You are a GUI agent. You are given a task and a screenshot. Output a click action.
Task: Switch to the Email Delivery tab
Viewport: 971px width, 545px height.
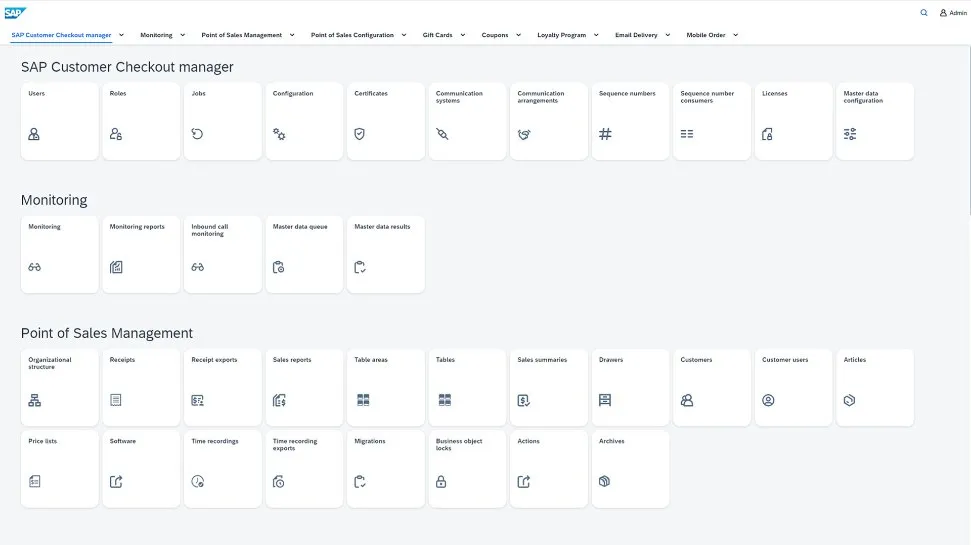click(636, 35)
